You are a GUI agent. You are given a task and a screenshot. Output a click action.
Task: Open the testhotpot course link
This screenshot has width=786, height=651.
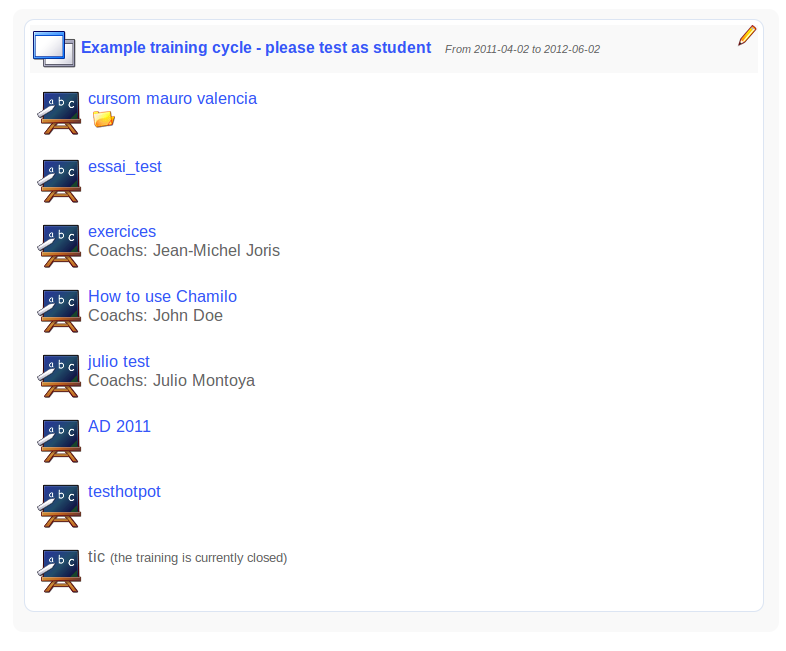click(x=124, y=492)
